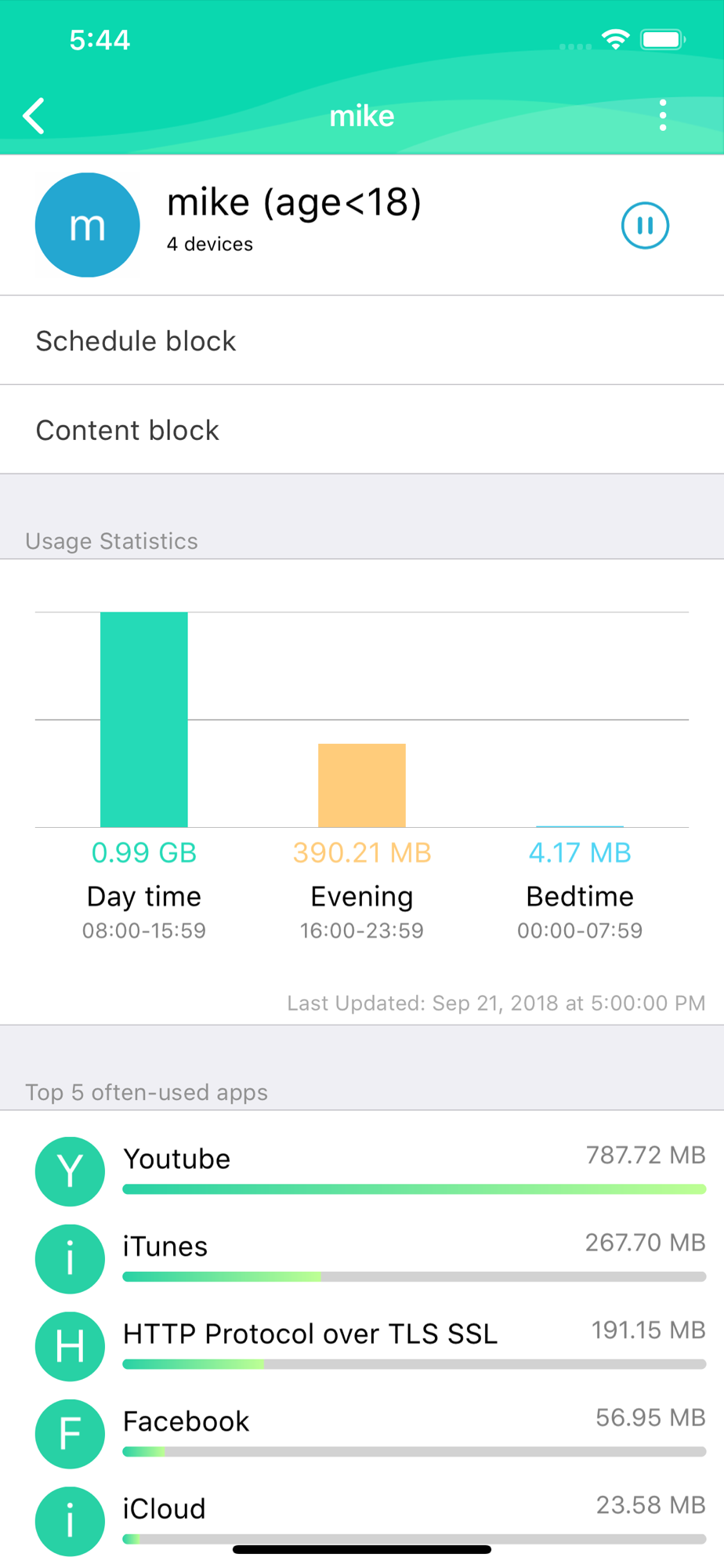Image resolution: width=724 pixels, height=1568 pixels.
Task: Click the Youtube usage progress bar
Action: pyautogui.click(x=414, y=1189)
